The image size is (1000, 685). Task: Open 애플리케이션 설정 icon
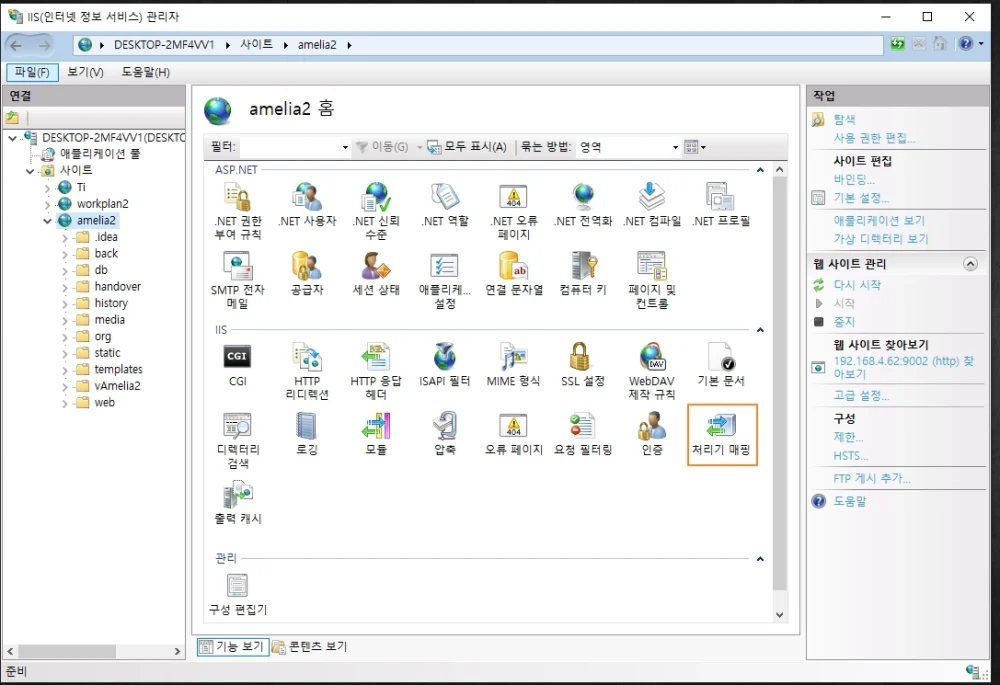(445, 280)
